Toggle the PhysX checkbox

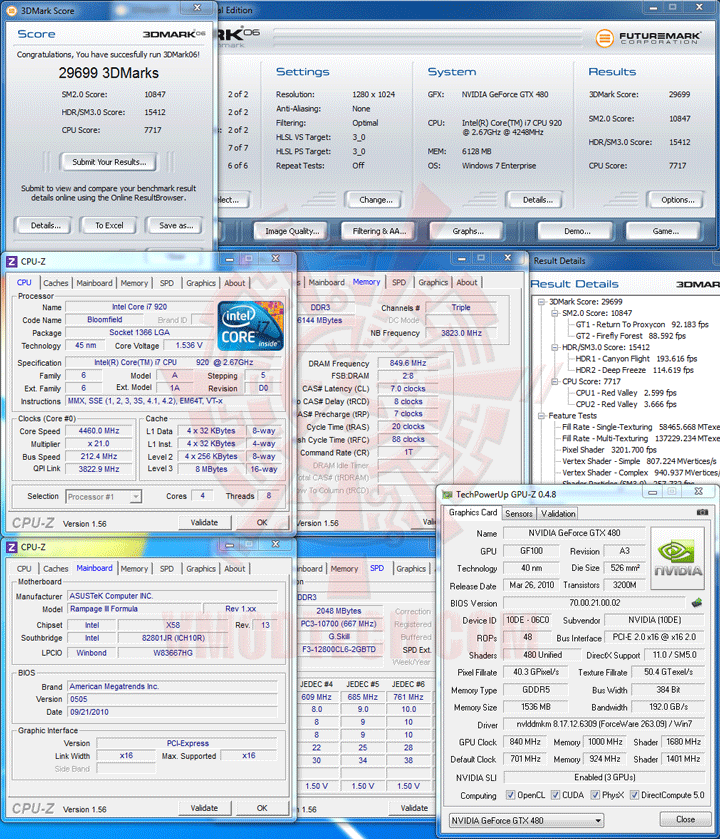click(595, 795)
